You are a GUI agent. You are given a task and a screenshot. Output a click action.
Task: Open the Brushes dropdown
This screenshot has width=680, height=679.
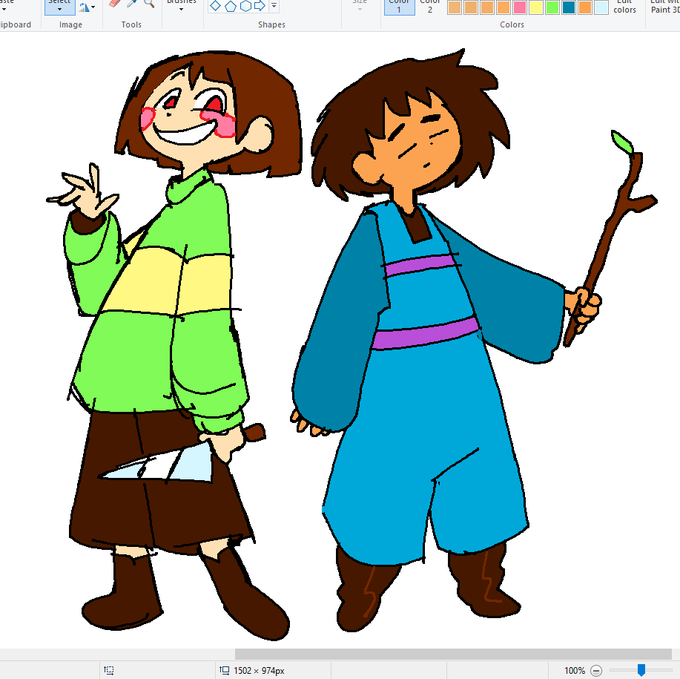coord(181,5)
